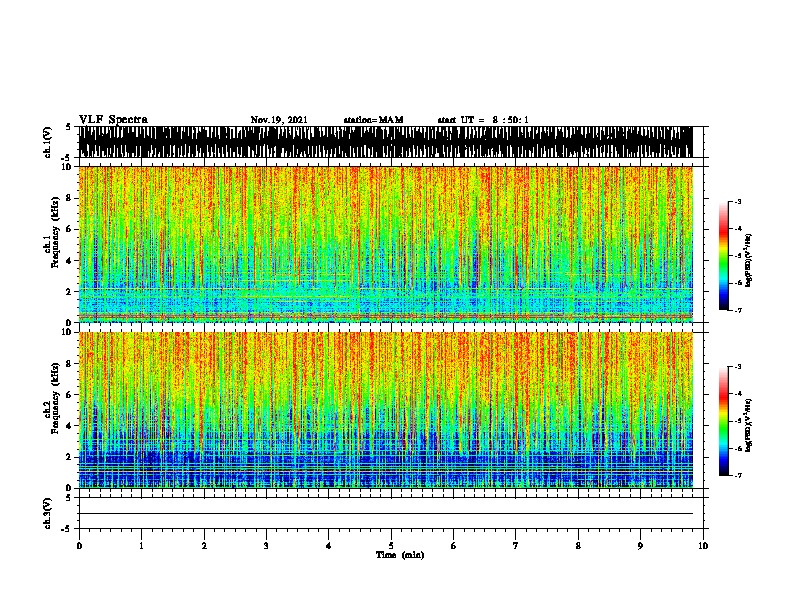Click the "-7" label on ch.1 color bar
The height and width of the screenshot is (612, 792).
click(x=738, y=310)
